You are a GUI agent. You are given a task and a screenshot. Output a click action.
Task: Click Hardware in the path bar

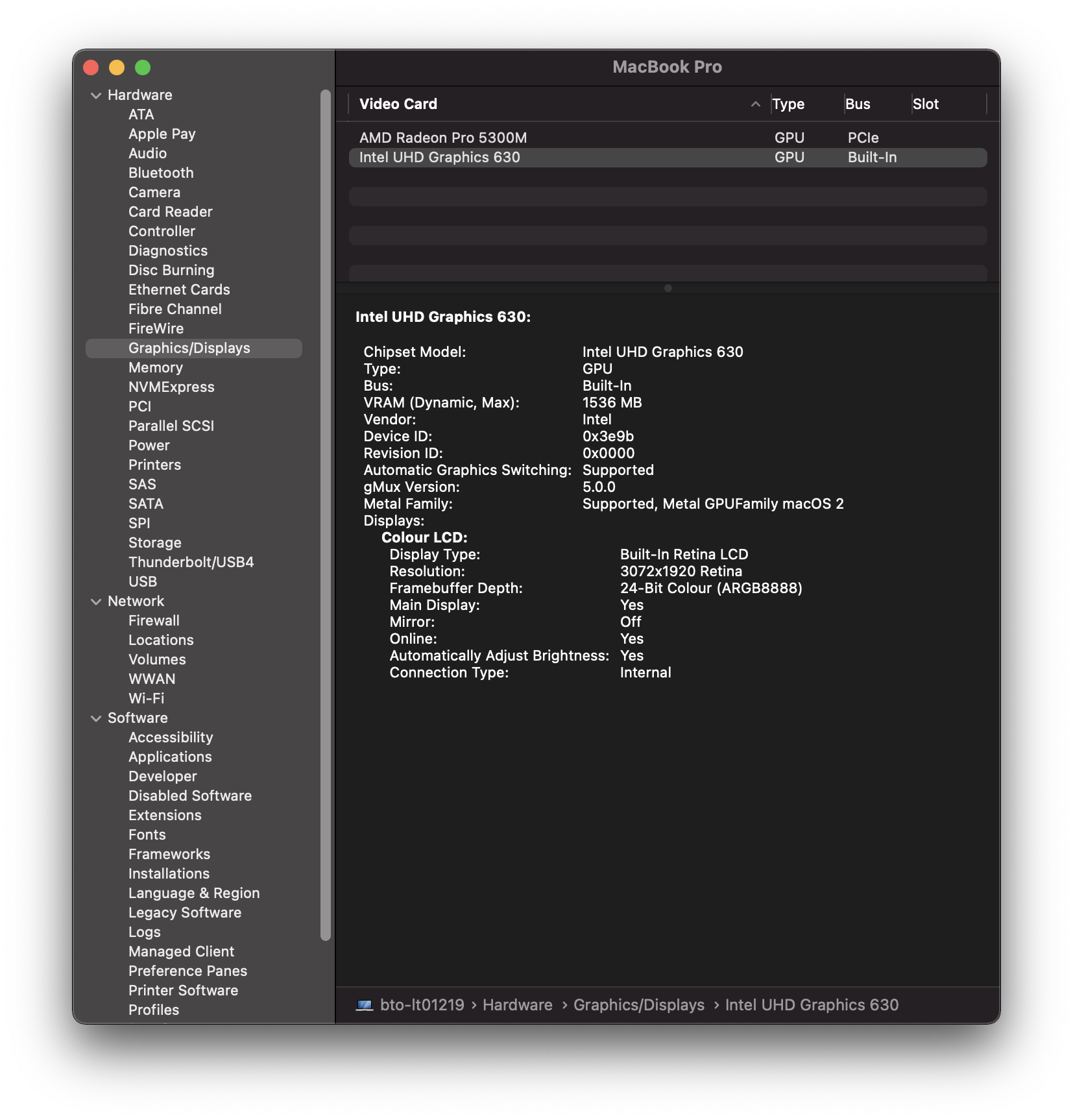point(517,1005)
